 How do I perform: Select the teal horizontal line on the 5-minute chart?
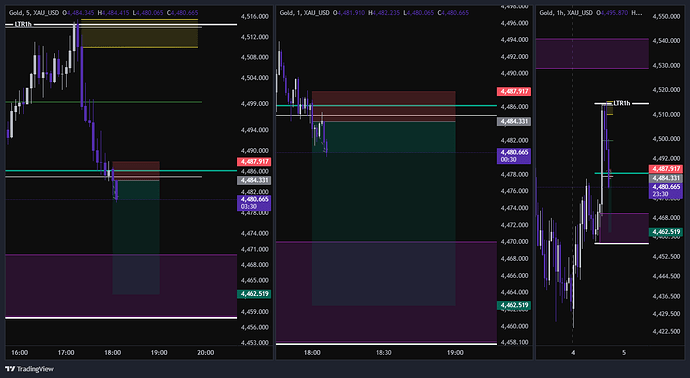point(121,171)
